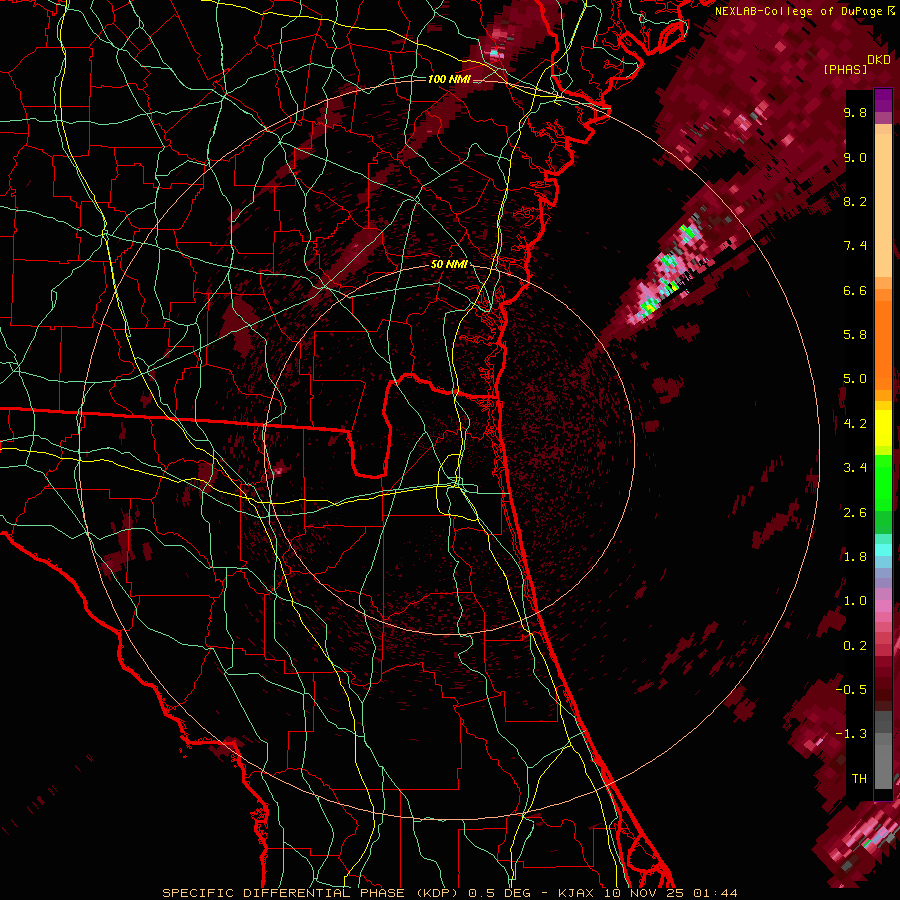Select the 1.8 value on the color scale

pyautogui.click(x=855, y=557)
